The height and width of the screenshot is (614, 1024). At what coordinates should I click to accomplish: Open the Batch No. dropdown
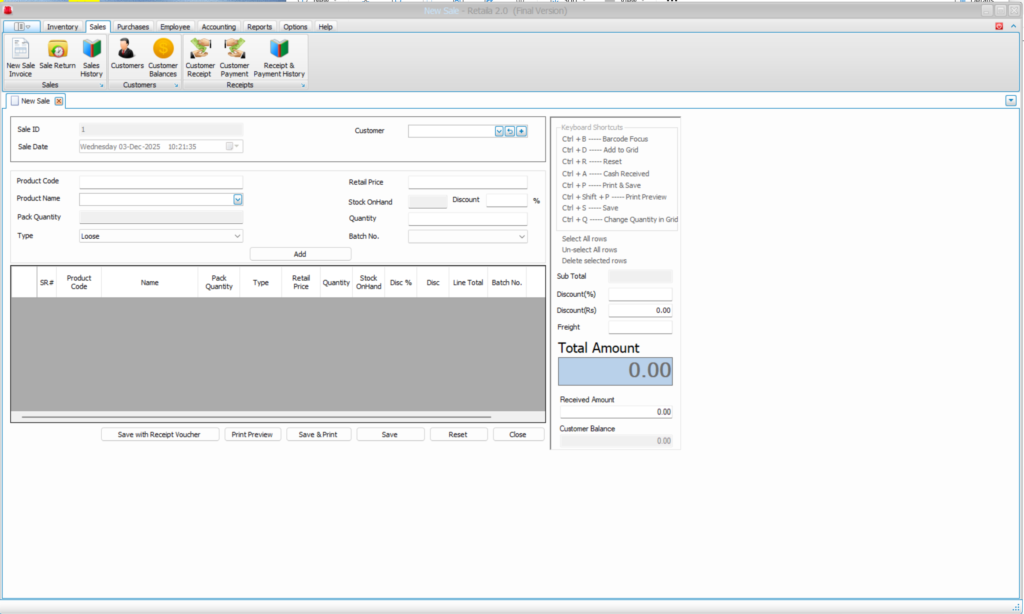pyautogui.click(x=521, y=236)
